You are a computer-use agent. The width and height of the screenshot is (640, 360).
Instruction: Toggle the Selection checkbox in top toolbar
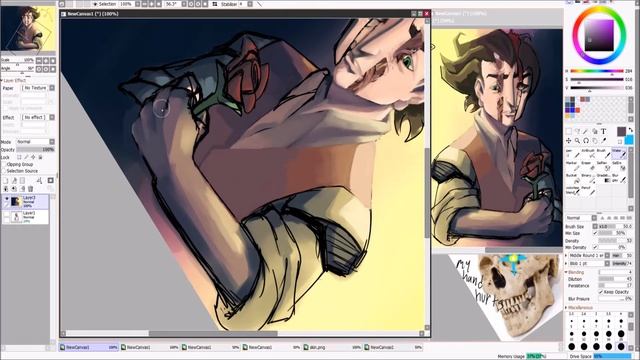coord(95,4)
